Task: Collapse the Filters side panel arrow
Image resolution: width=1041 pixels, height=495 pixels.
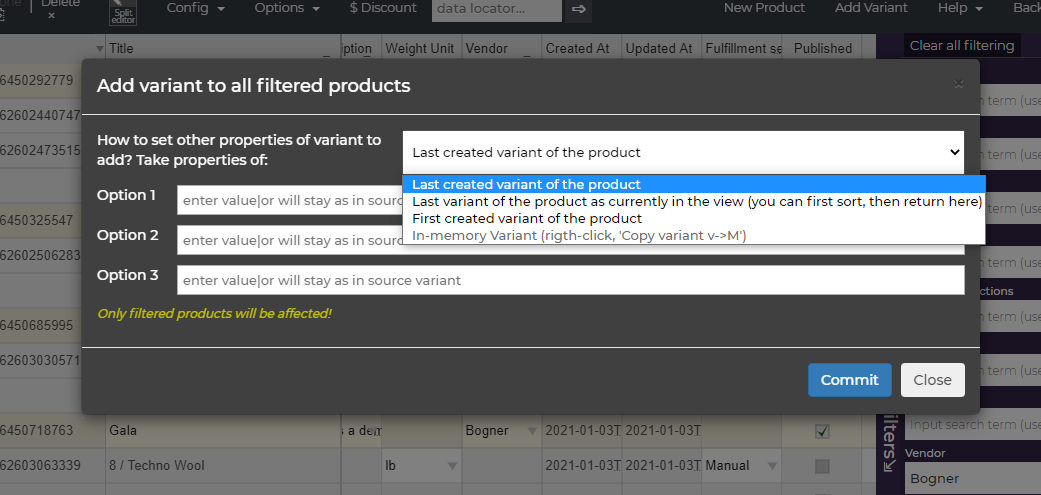Action: [890, 464]
